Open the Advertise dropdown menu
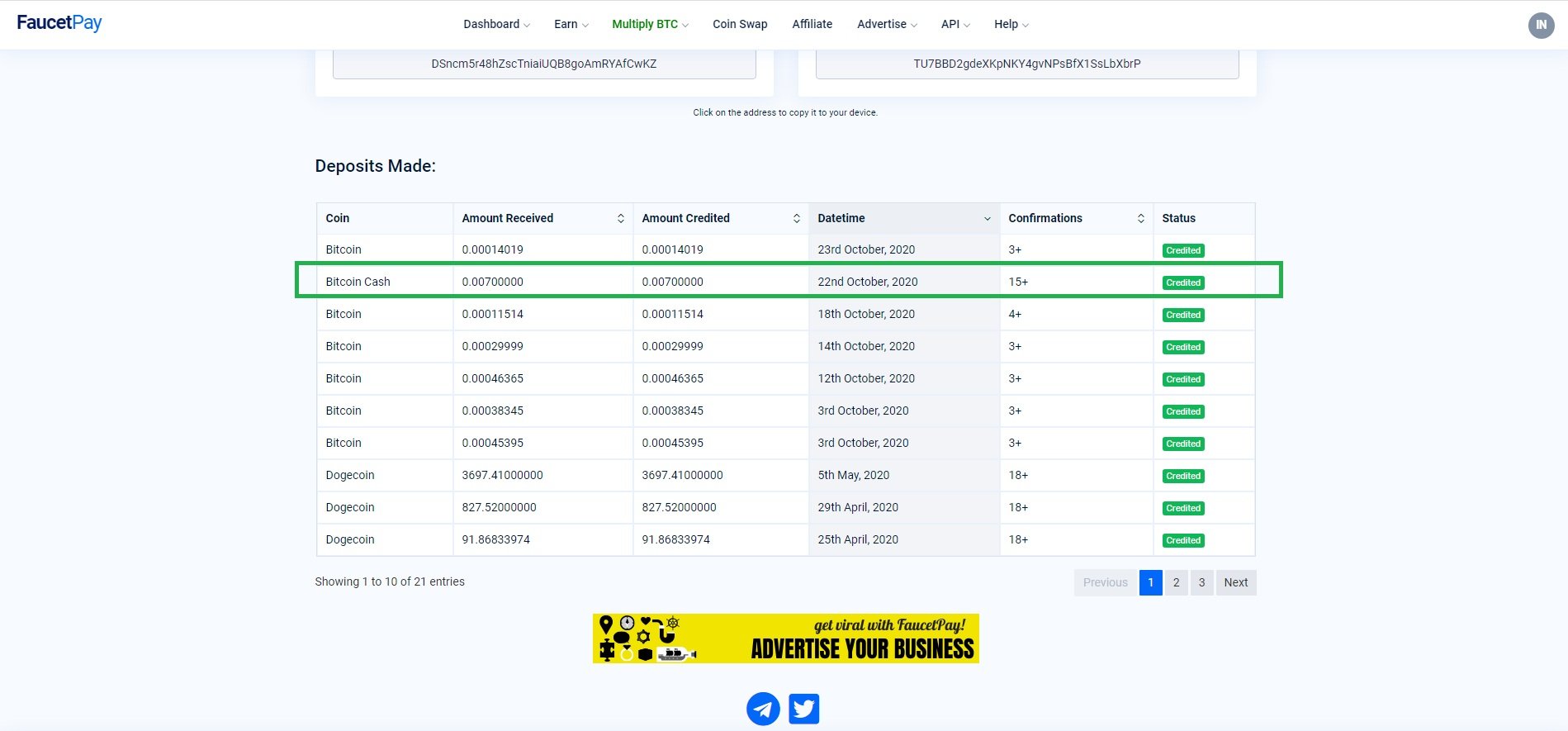 tap(887, 24)
